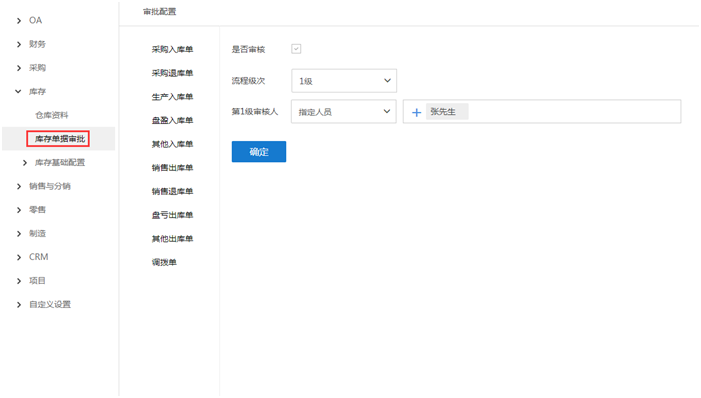Open the 制造 sidebar module
This screenshot has width=701, height=398.
click(x=38, y=234)
